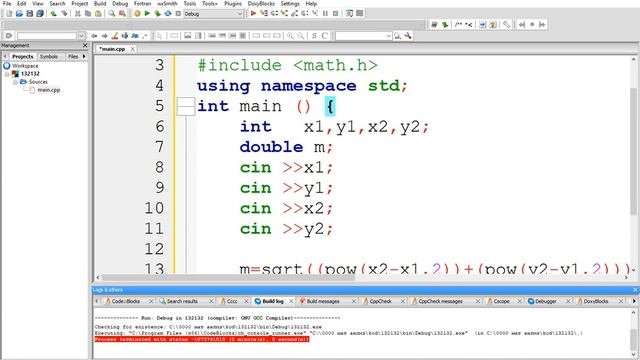
Task: Click the Step into debug icon
Action: pos(284,13)
